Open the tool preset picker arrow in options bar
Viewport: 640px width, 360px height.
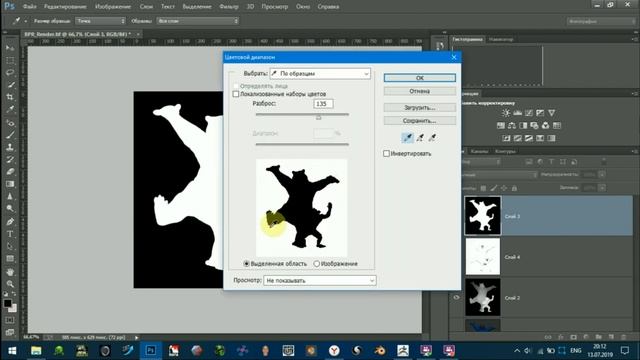click(25, 21)
